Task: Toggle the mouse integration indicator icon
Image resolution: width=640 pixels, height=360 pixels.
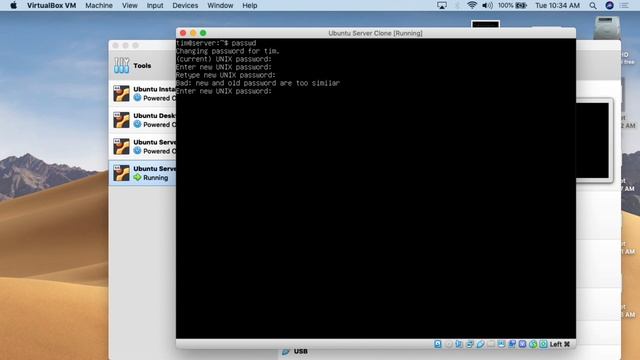Action: point(533,344)
